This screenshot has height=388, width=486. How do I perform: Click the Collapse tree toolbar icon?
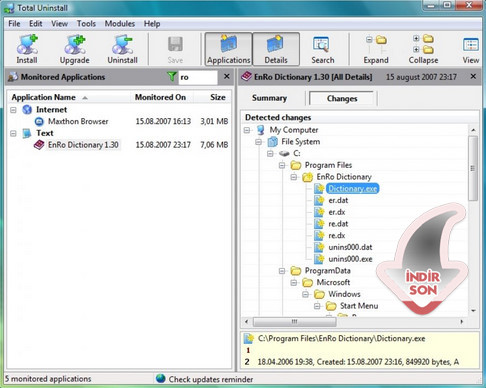tap(423, 49)
